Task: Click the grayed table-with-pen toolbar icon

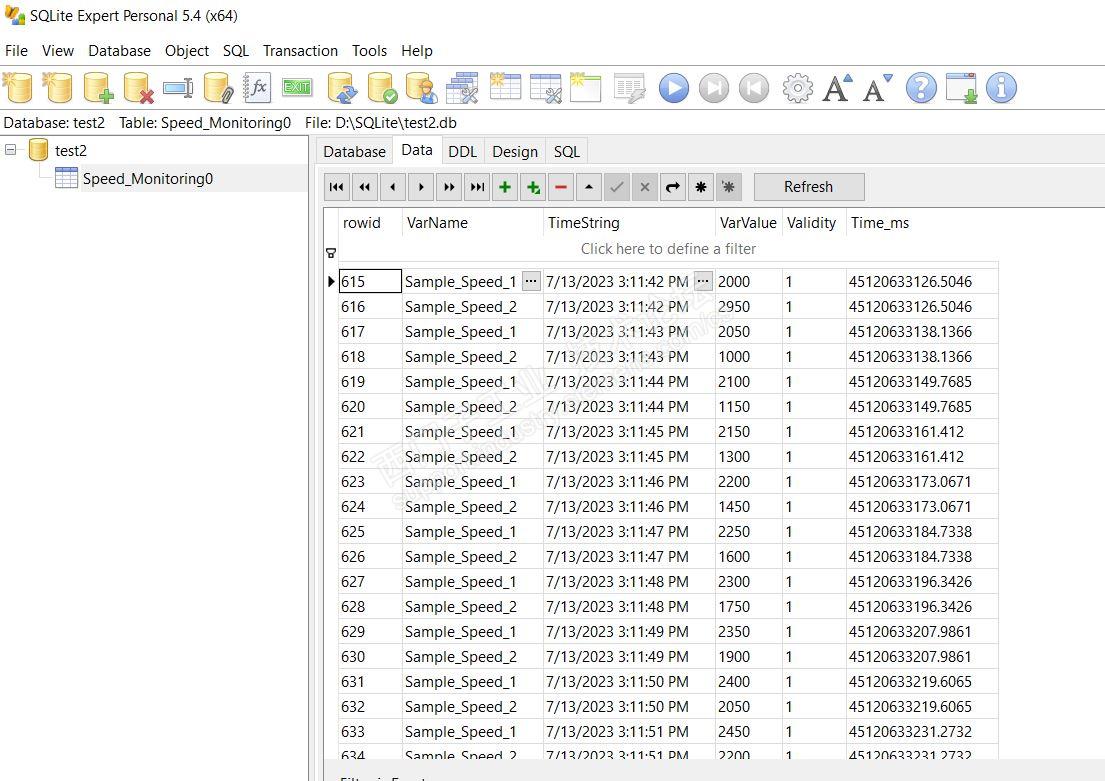Action: [629, 88]
